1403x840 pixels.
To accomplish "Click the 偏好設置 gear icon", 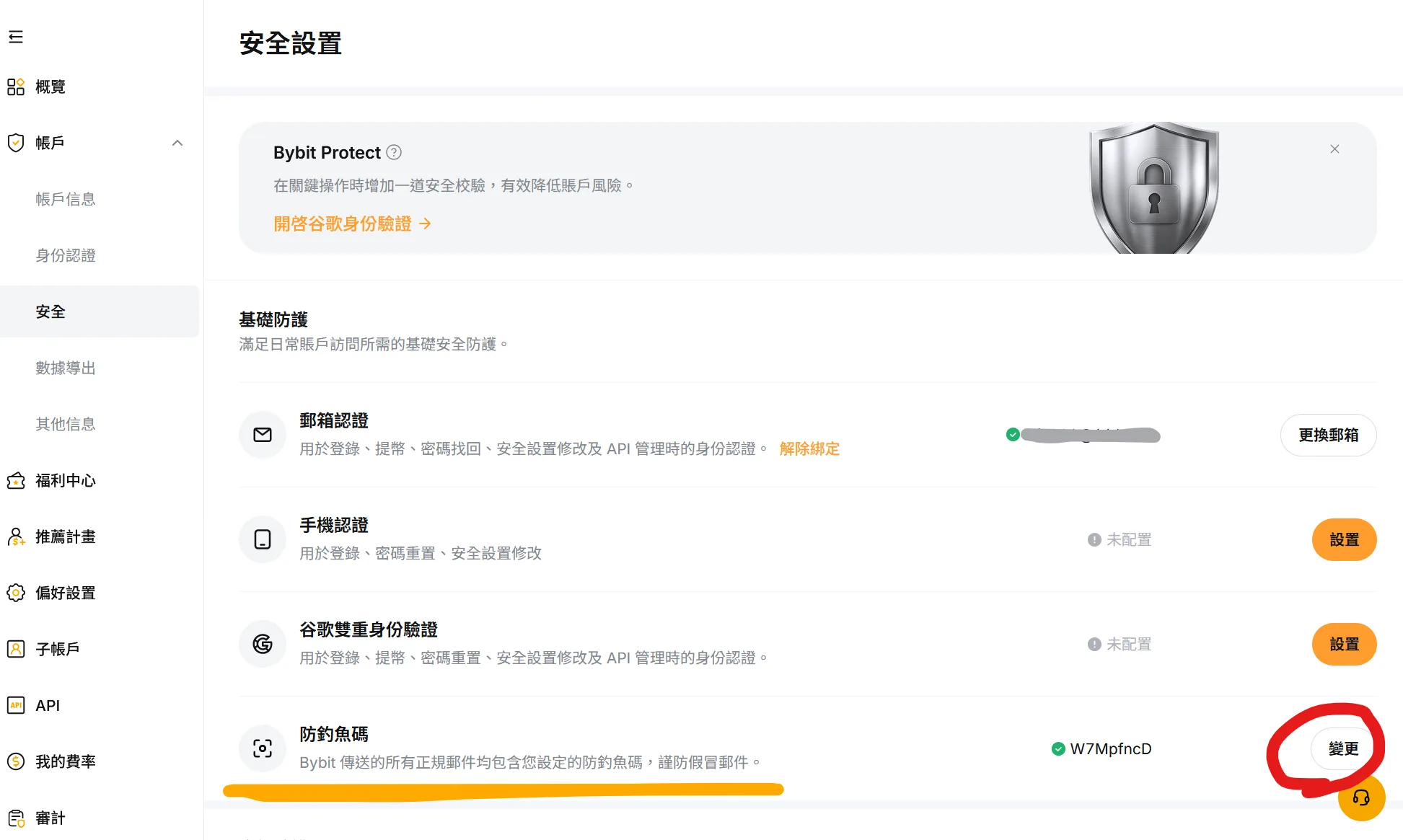I will (16, 593).
